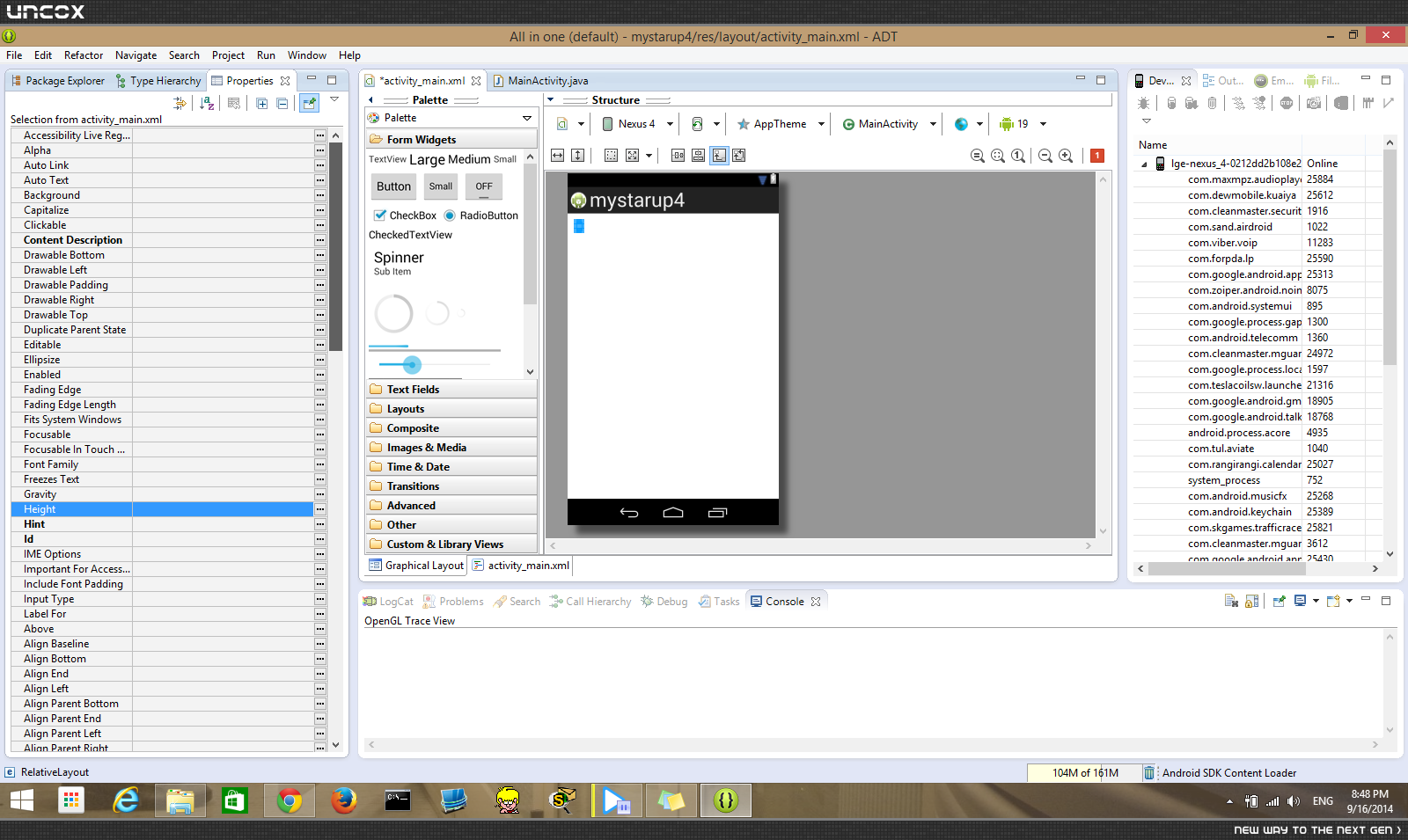Collapse the lge-nexus_4 device tree node
Image resolution: width=1408 pixels, height=840 pixels.
[x=1144, y=164]
